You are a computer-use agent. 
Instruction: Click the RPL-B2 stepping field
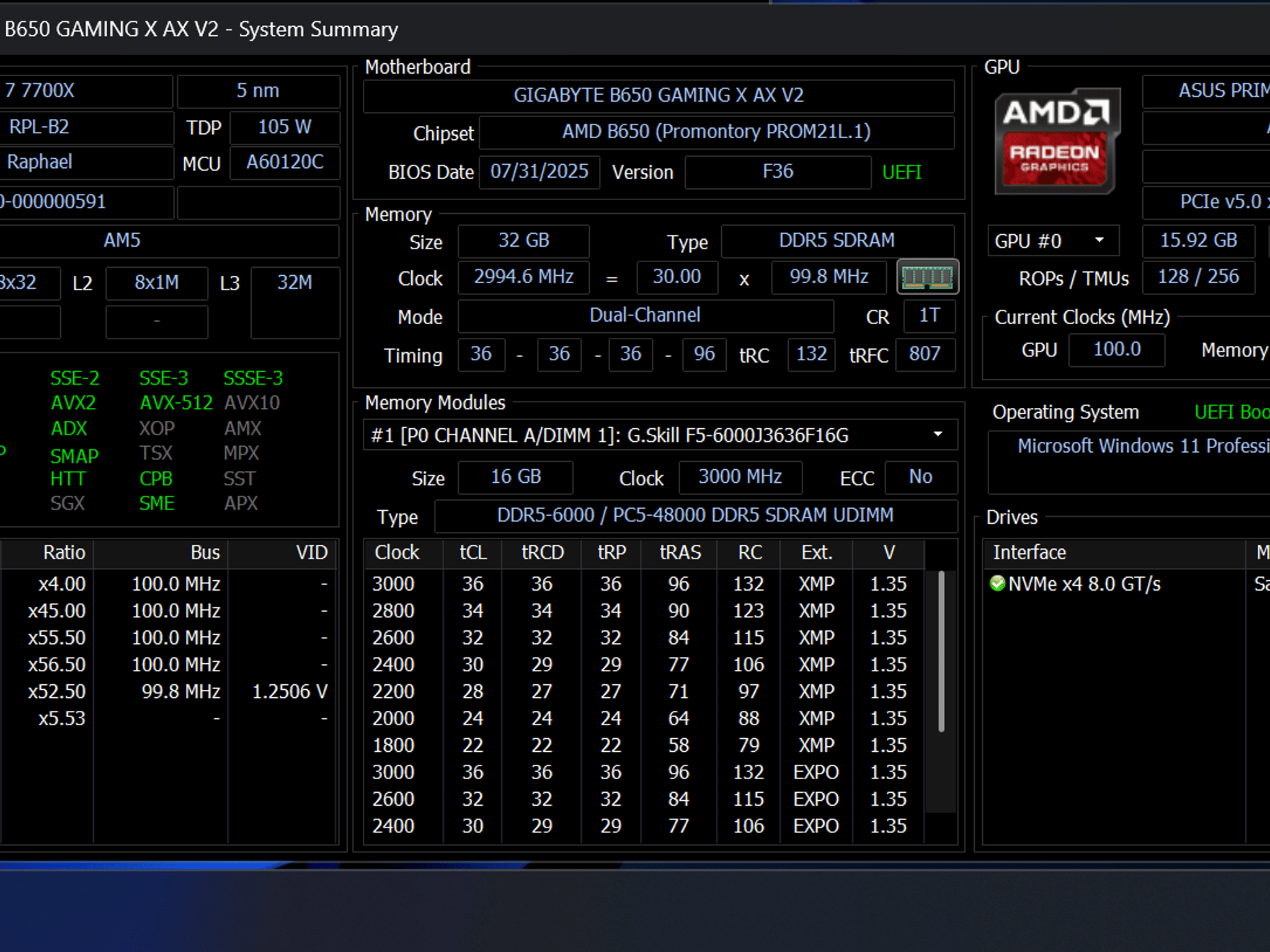coord(86,127)
